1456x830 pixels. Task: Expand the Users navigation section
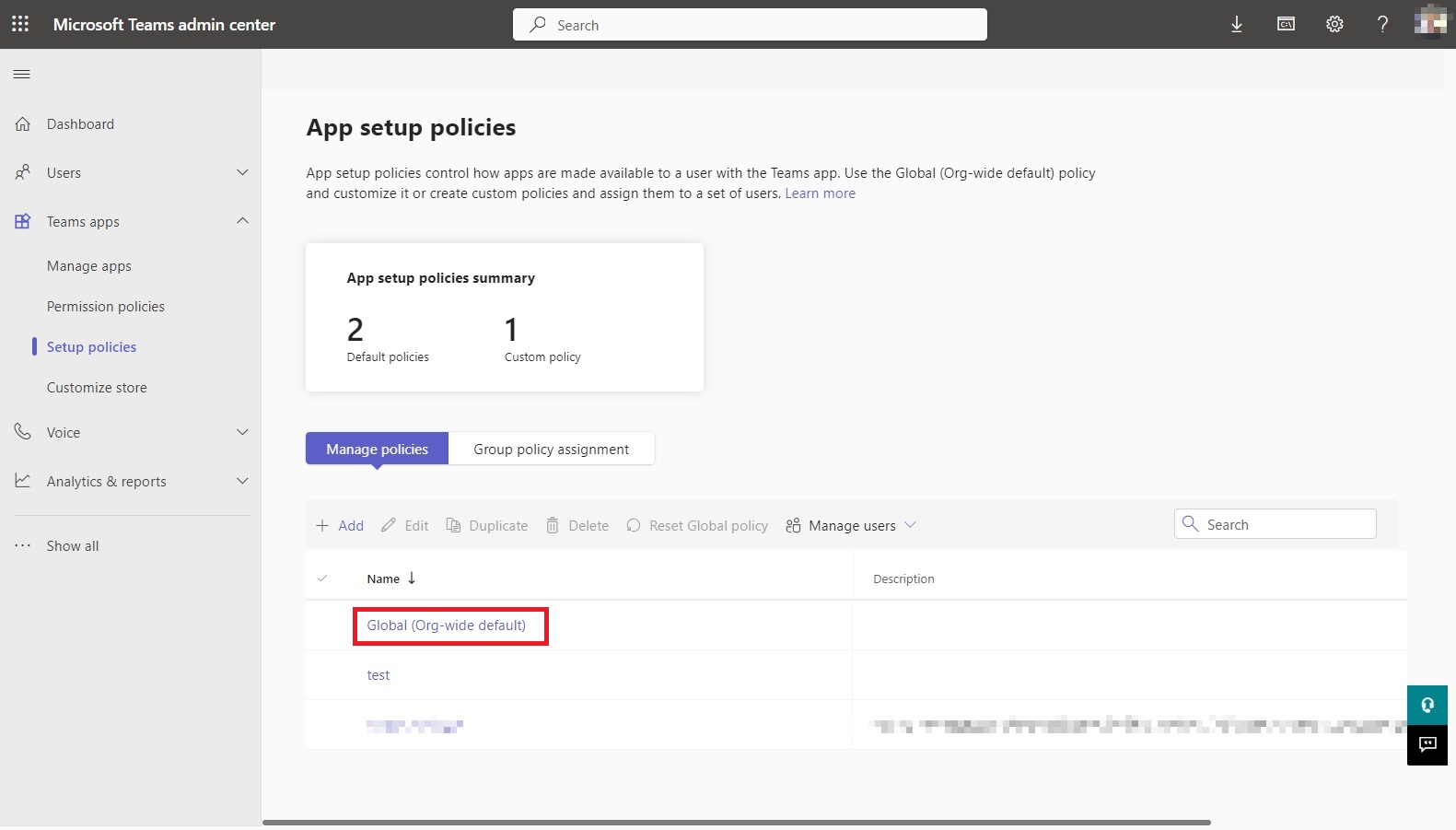point(242,172)
